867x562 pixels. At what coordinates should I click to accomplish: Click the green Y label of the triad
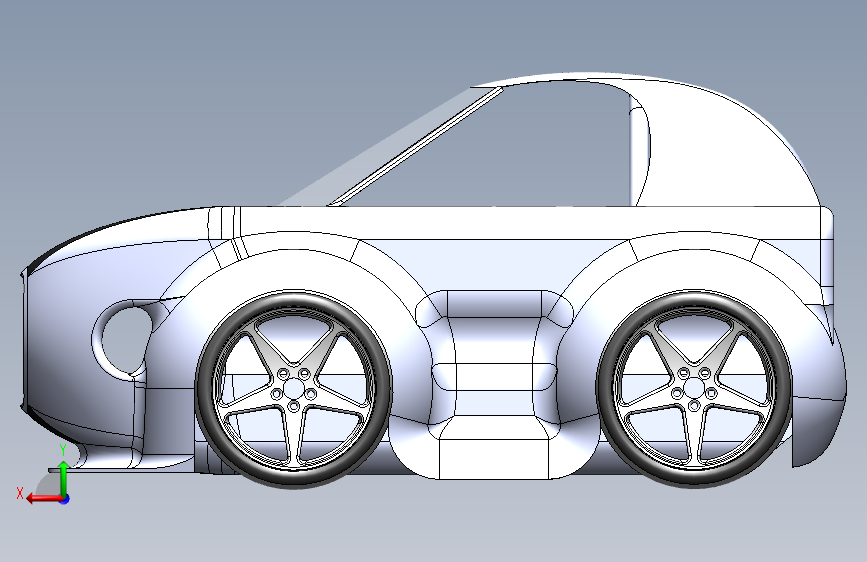pos(63,450)
